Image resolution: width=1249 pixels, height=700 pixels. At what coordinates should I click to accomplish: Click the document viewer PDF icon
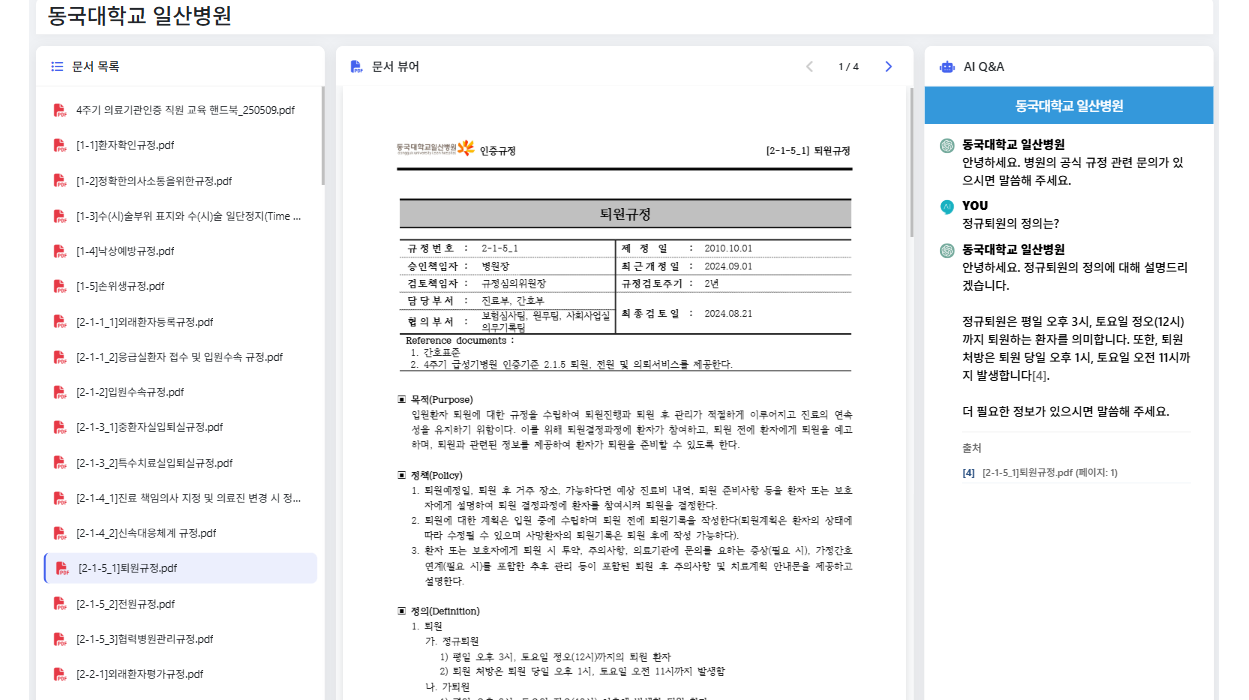[357, 67]
